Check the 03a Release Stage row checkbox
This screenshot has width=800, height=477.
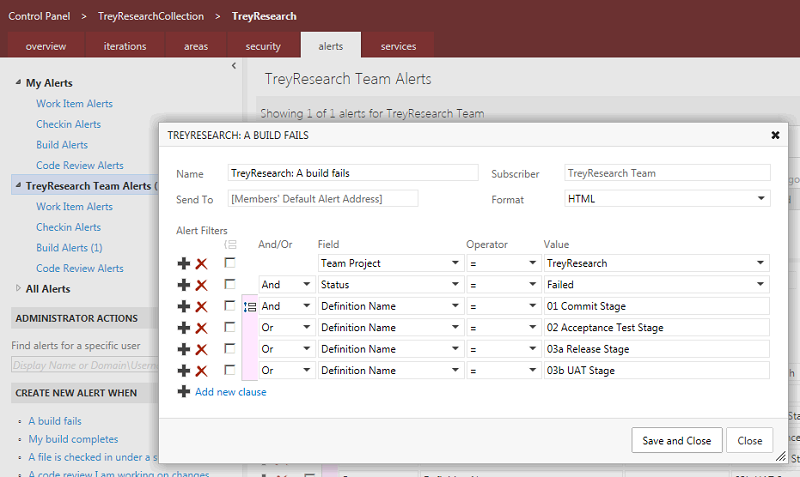point(230,348)
